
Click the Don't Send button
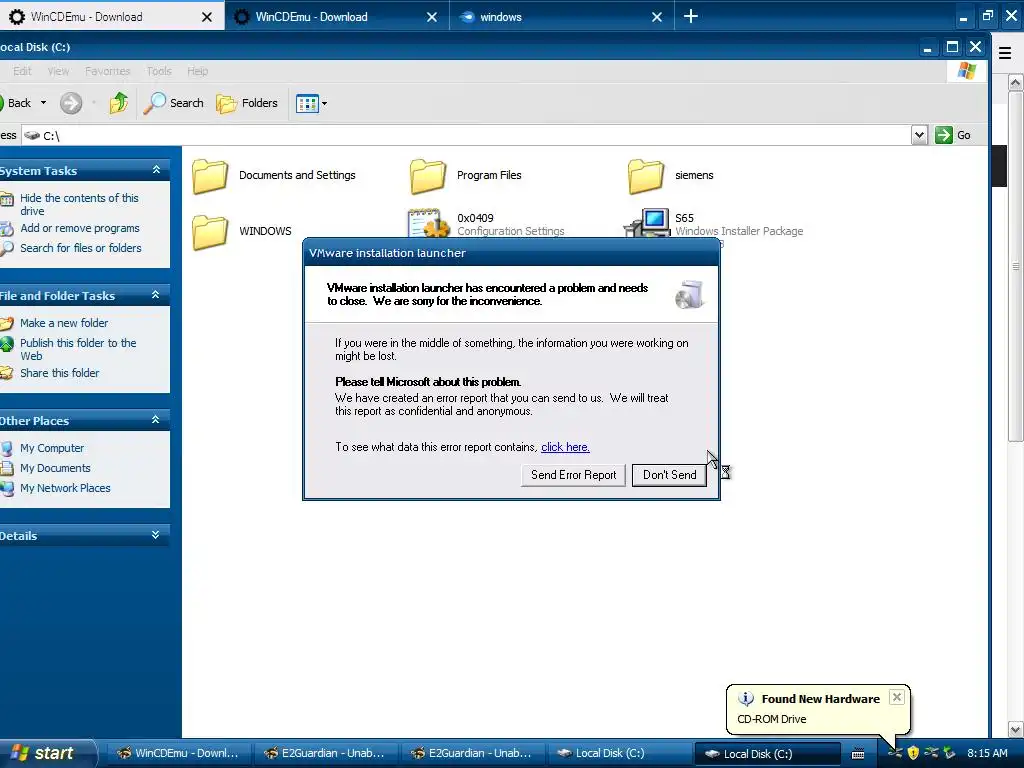coord(669,475)
